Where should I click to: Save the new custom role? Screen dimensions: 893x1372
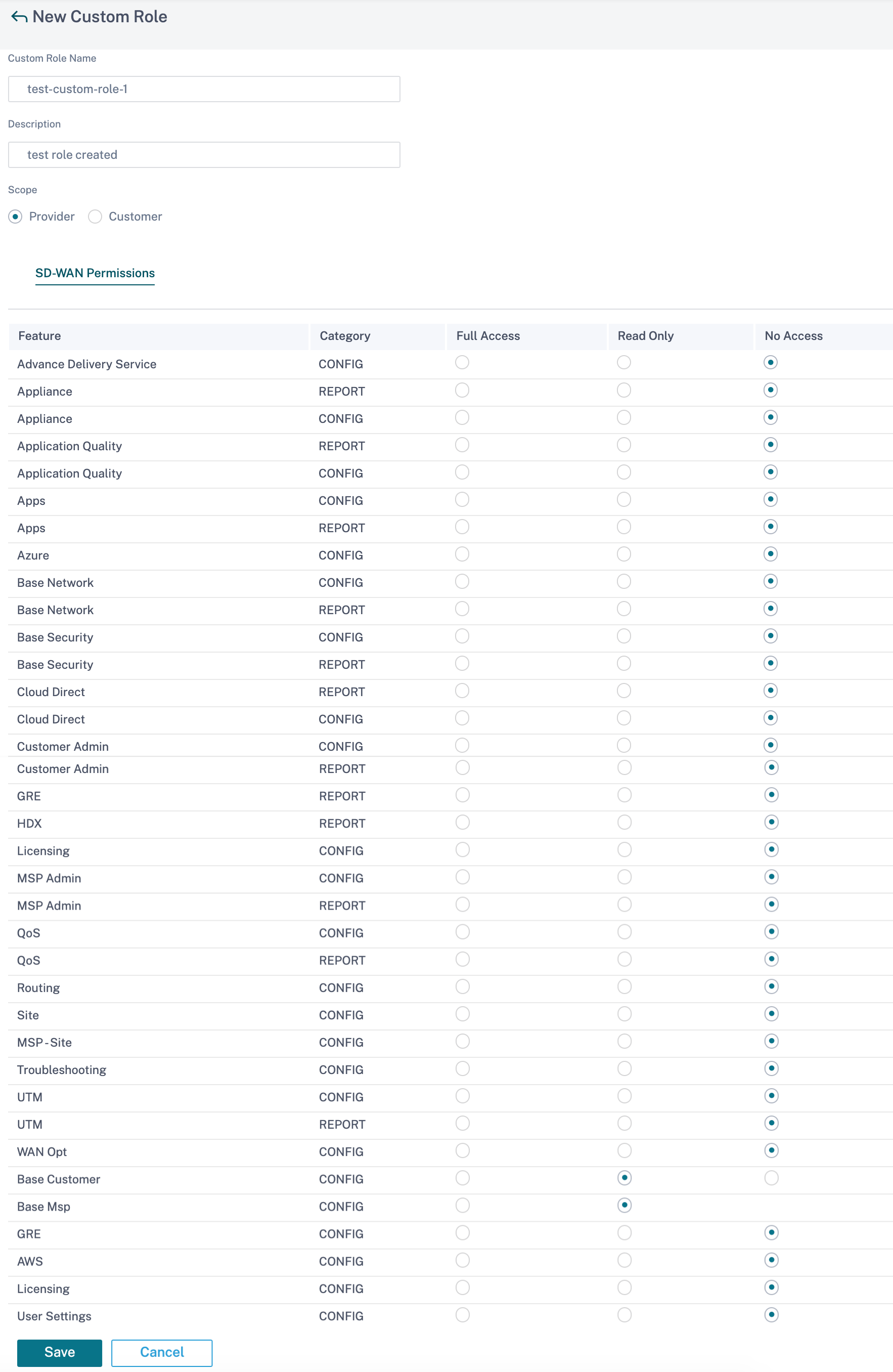(x=59, y=1352)
